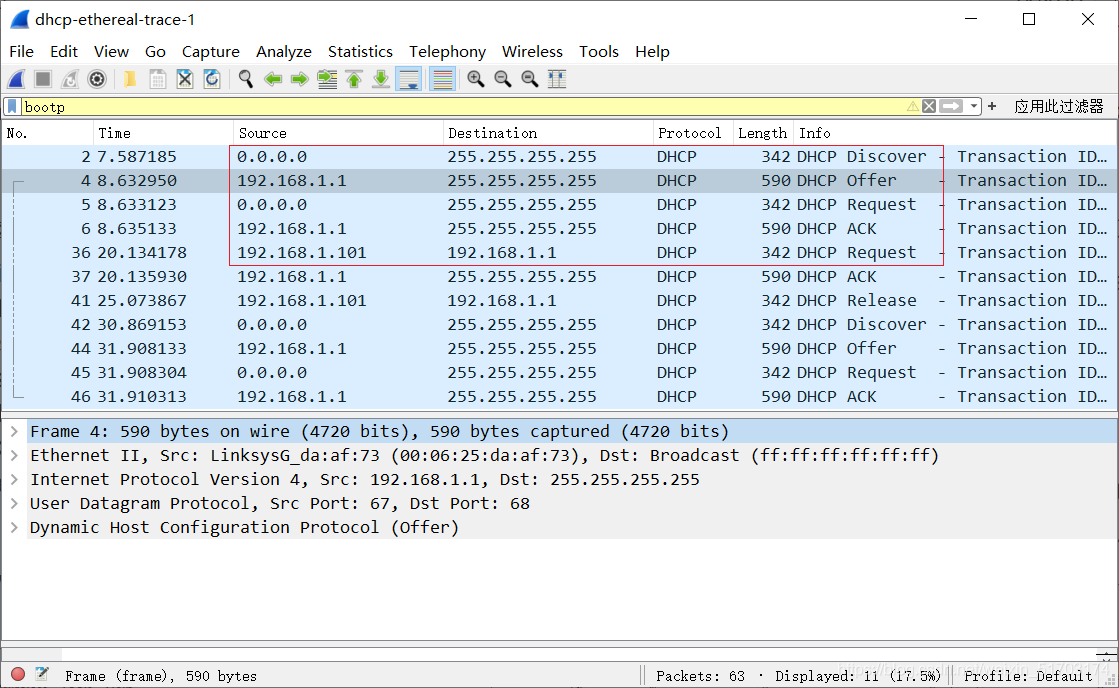Select packet 46 DHCP ACK row

pos(558,397)
